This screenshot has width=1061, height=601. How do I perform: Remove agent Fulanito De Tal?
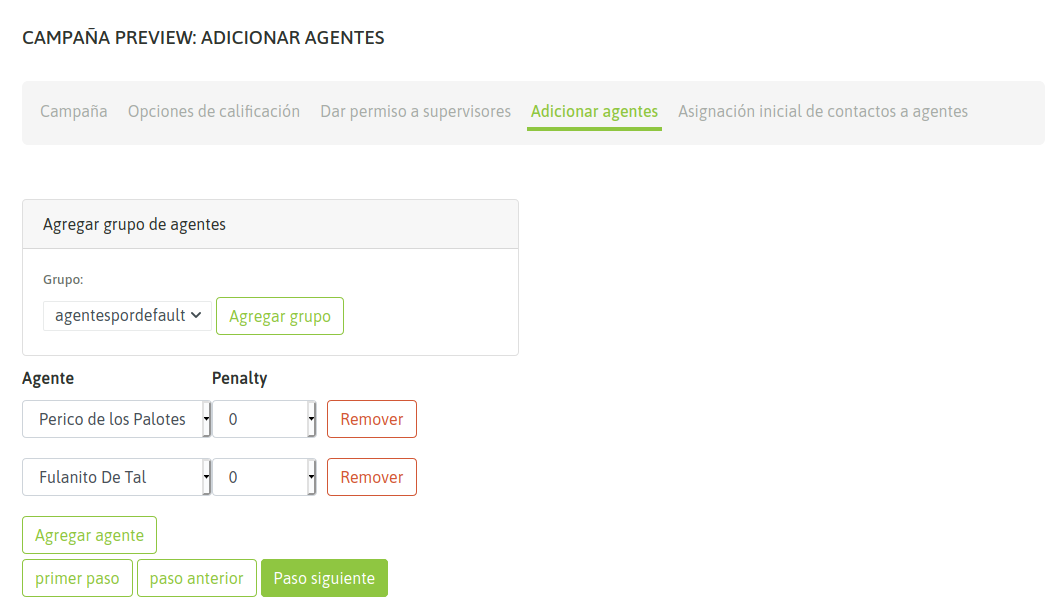click(372, 477)
